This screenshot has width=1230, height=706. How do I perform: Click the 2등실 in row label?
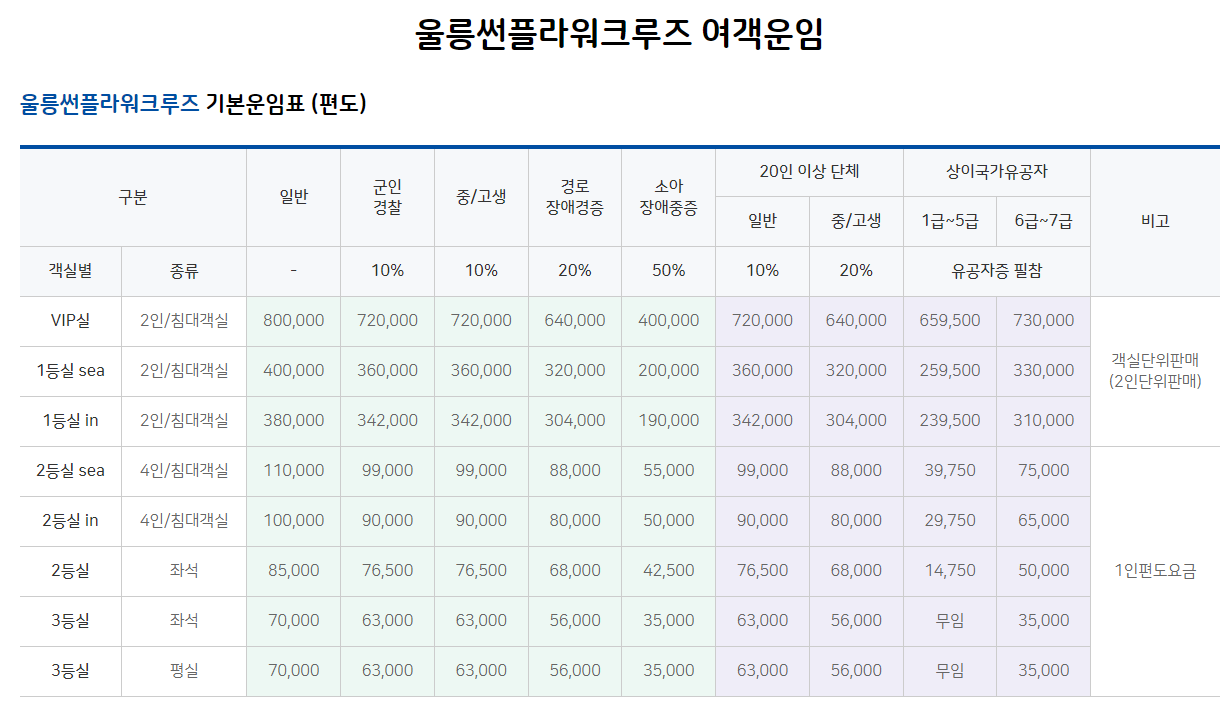(70, 521)
